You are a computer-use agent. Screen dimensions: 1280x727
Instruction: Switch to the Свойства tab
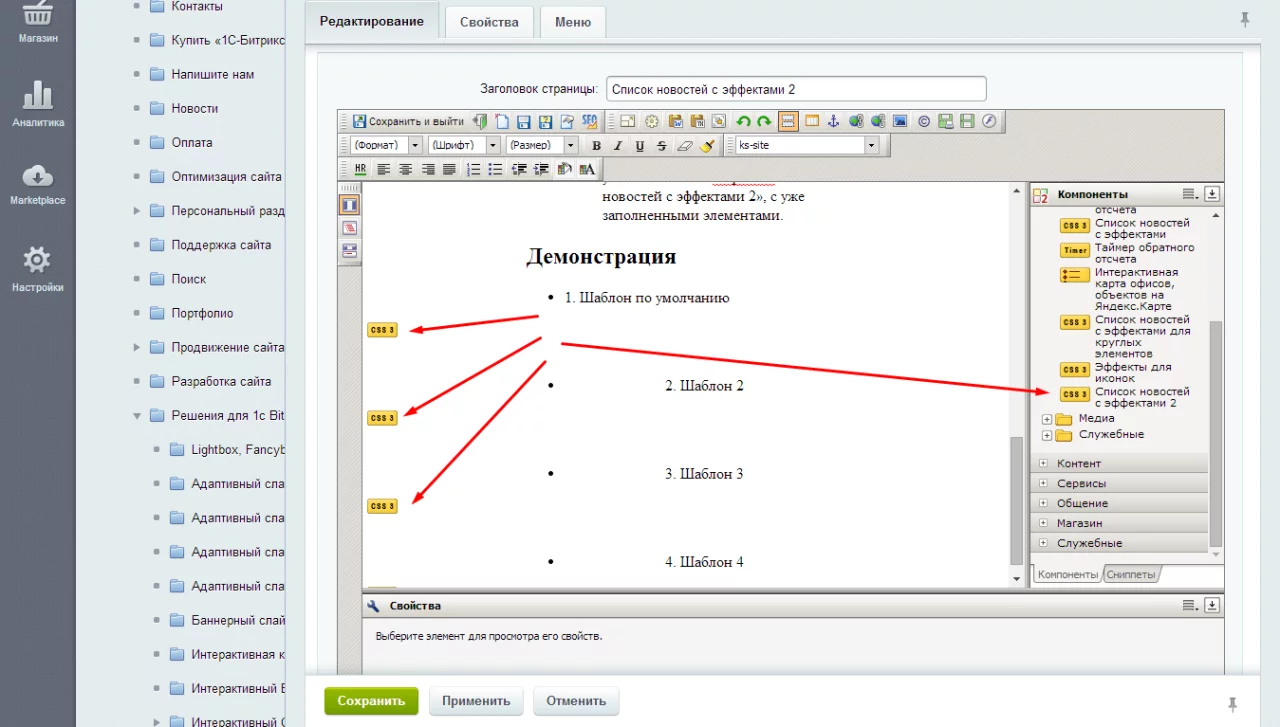(x=489, y=22)
